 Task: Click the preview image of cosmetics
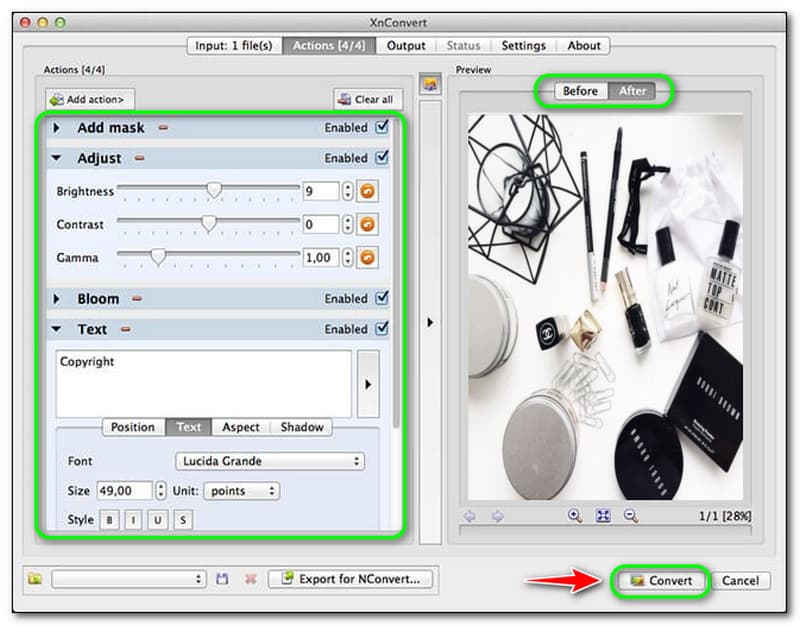(605, 307)
